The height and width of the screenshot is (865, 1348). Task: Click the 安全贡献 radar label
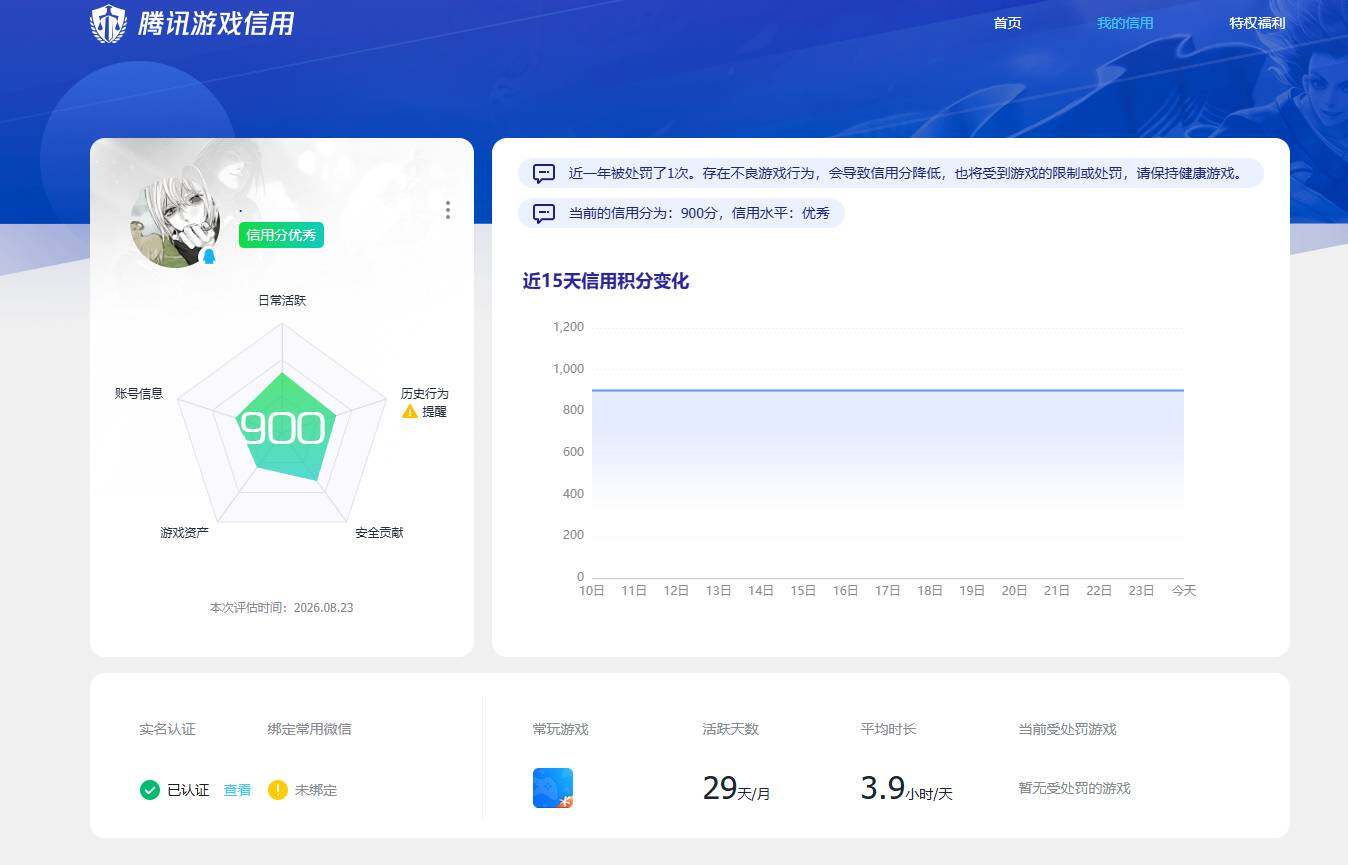tap(379, 533)
